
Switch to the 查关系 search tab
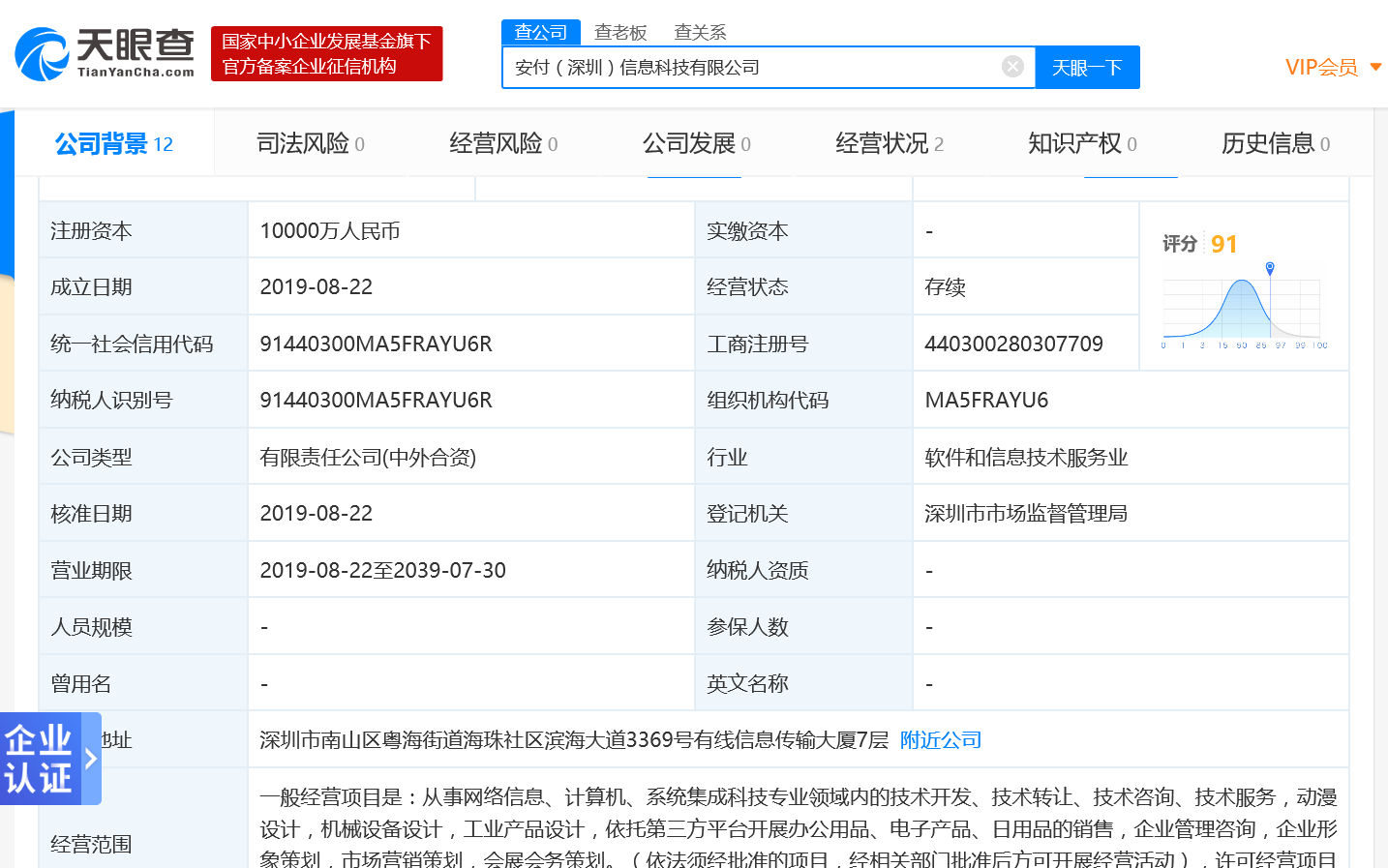(x=700, y=33)
